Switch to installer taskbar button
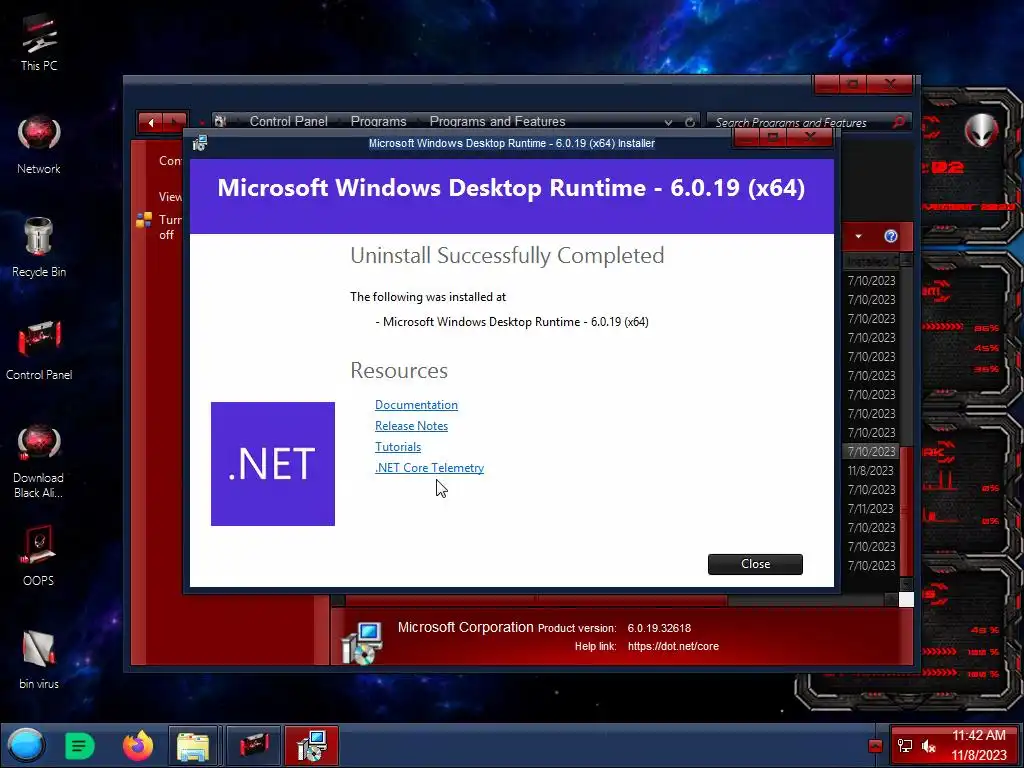Image resolution: width=1024 pixels, height=768 pixels. pyautogui.click(x=311, y=745)
